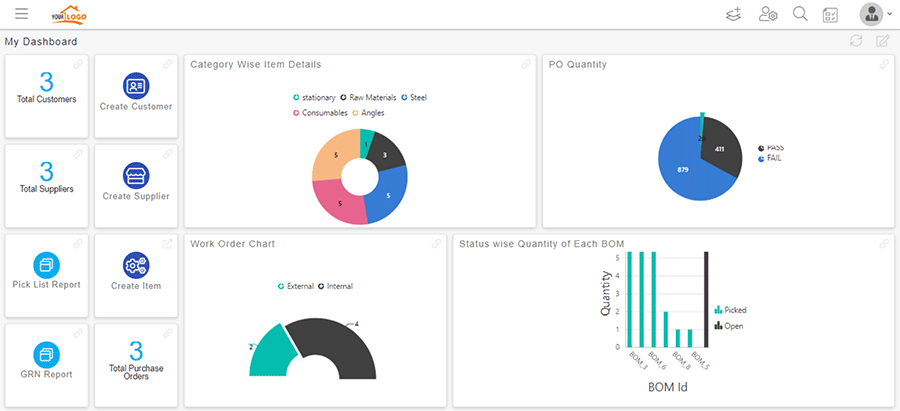Click the link icon on Create Customer card
Viewport: 900px width, 411px height.
pos(168,64)
